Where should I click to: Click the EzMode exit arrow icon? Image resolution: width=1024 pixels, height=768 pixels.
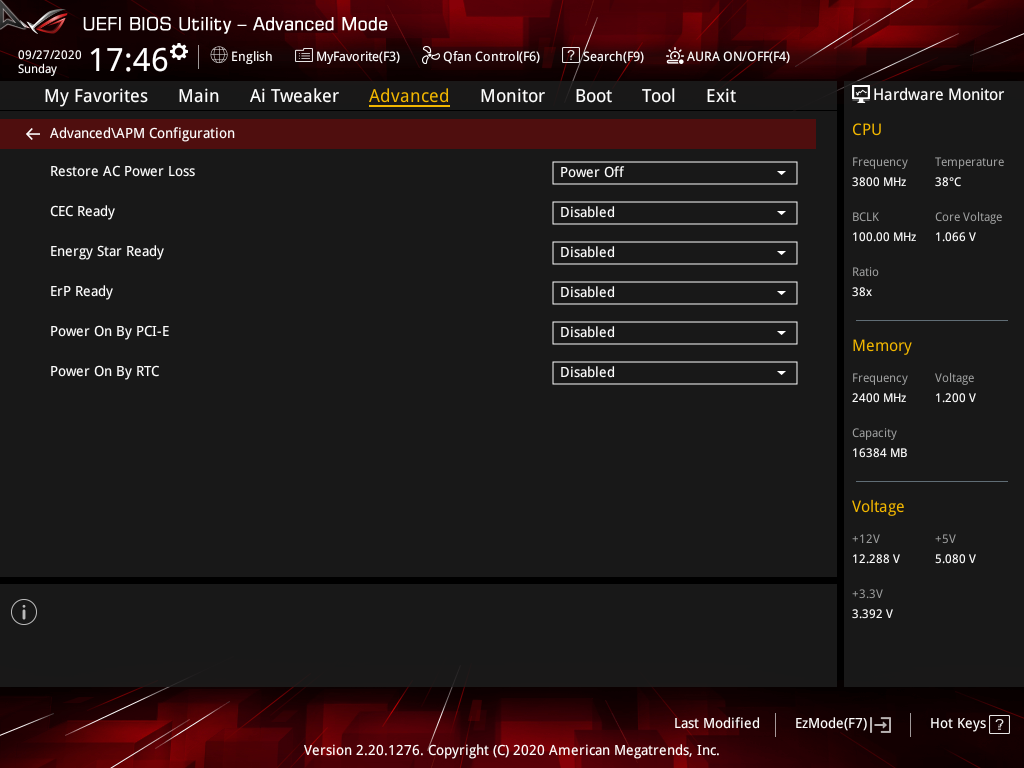[x=881, y=724]
